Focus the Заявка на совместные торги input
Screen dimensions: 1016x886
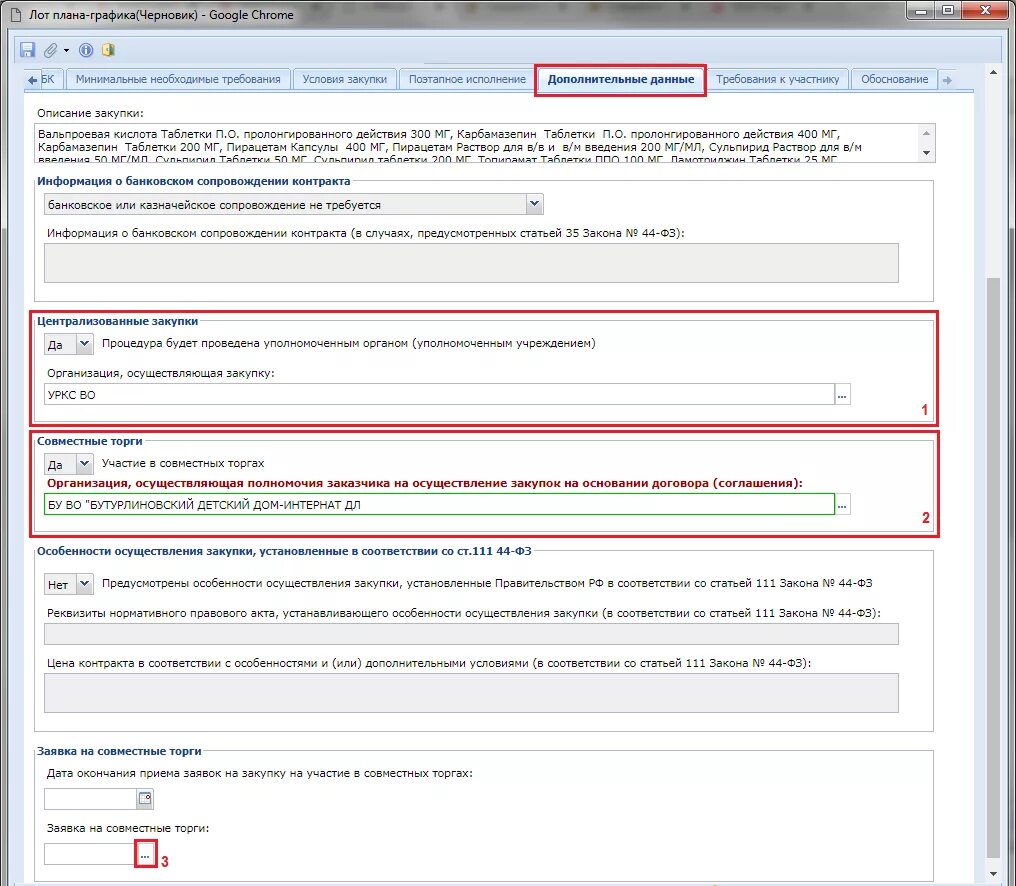tap(90, 854)
